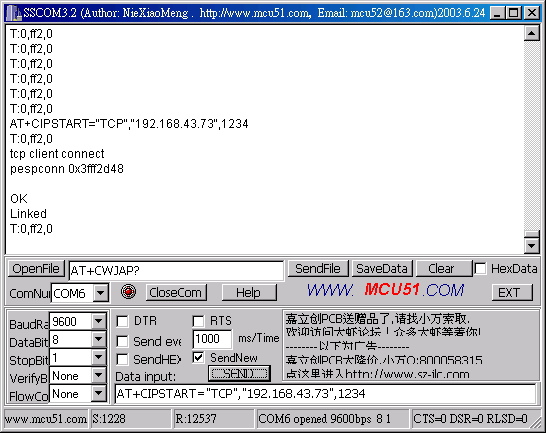The image size is (546, 433).
Task: Open the WWW.MCU51.COM link
Action: coord(385,290)
